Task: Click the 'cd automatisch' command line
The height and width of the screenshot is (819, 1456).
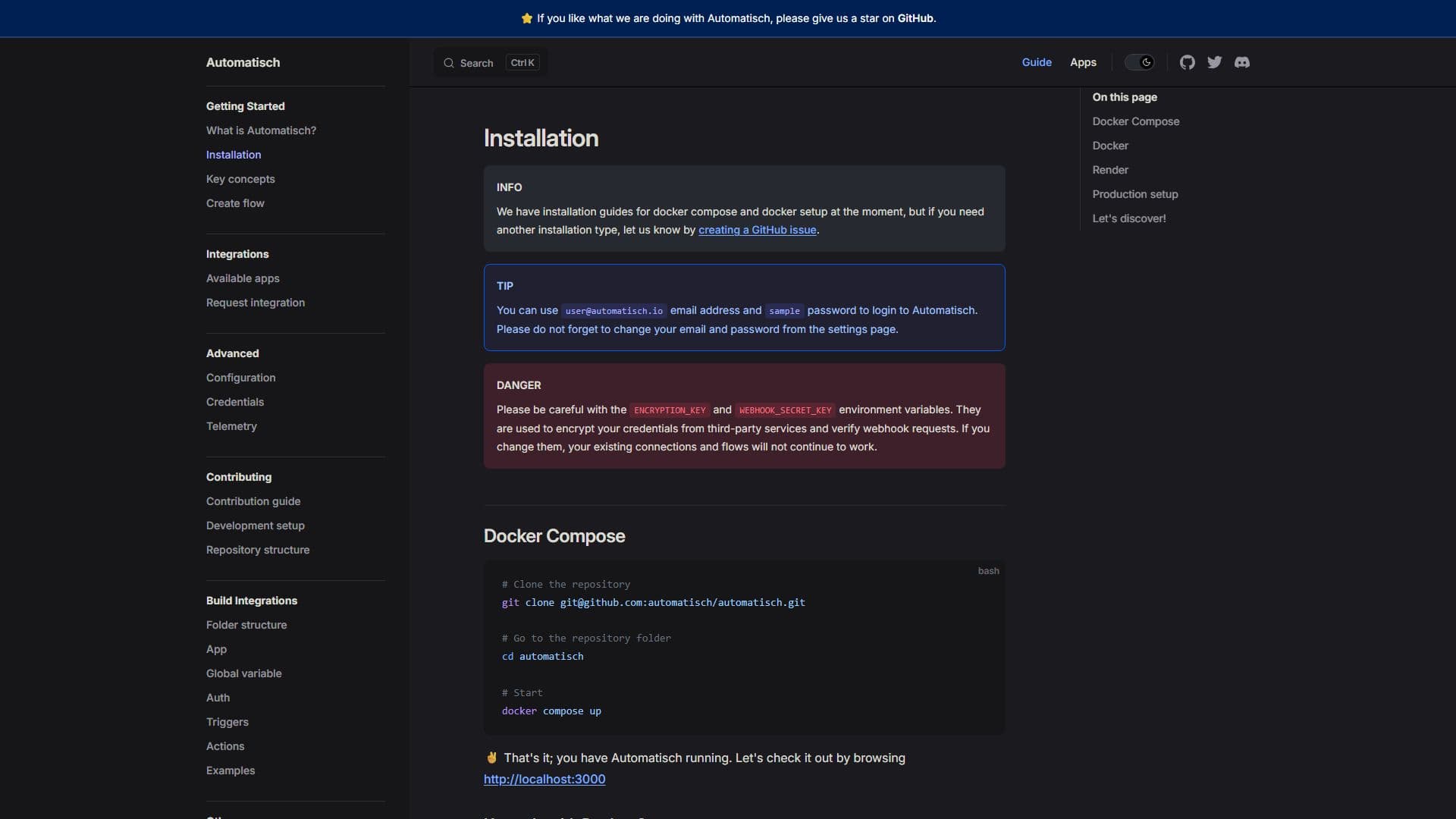Action: 542,656
